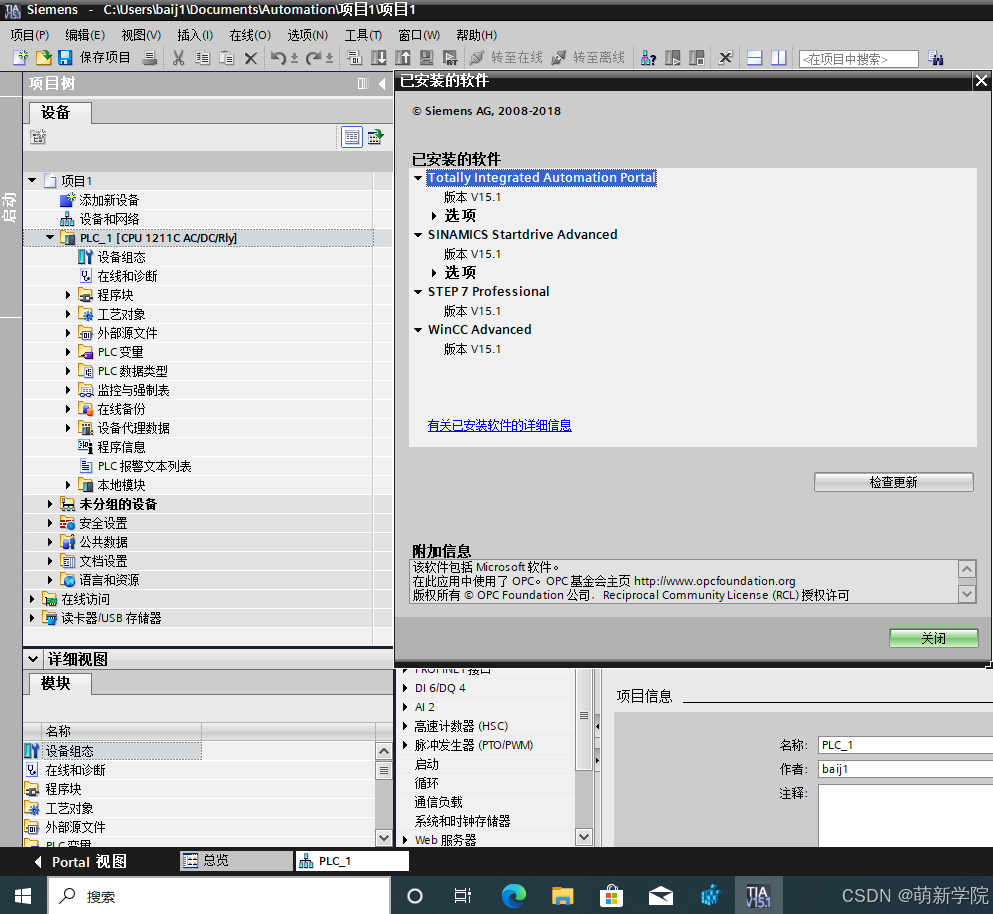993x914 pixels.
Task: Click the green 关闭 button
Action: point(933,638)
